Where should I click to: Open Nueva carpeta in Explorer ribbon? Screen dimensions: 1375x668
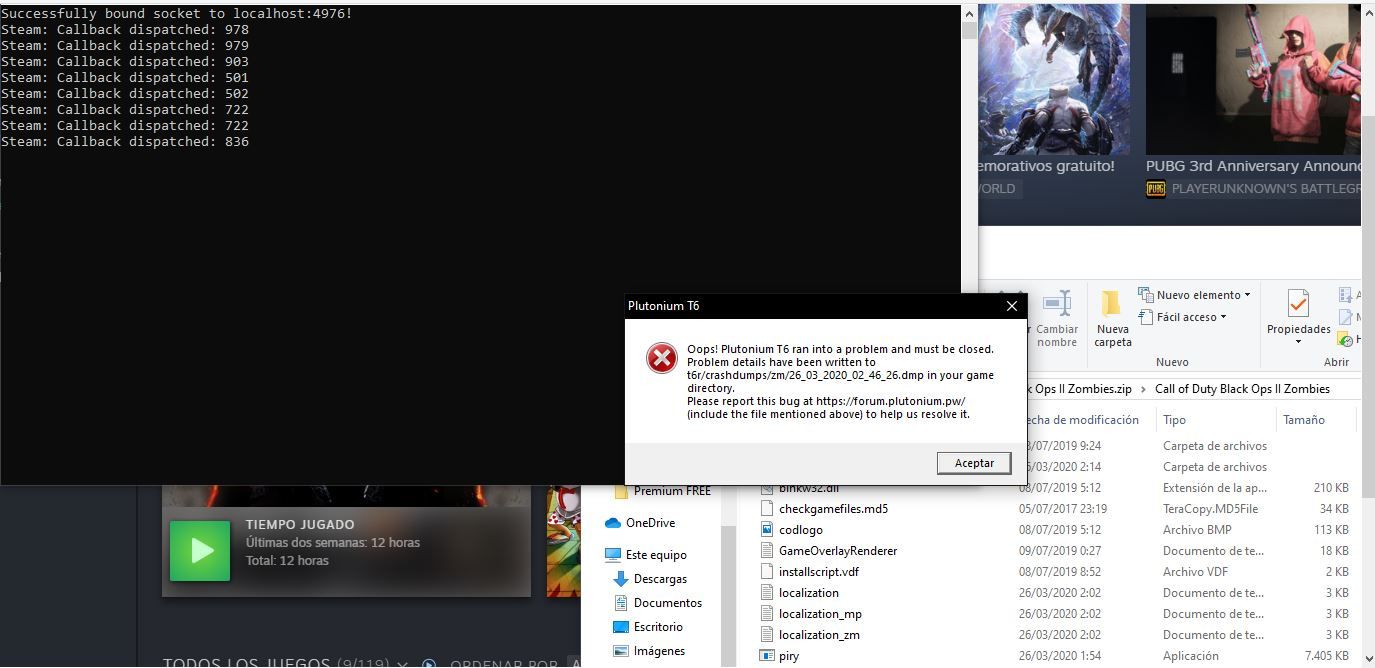pos(1112,319)
